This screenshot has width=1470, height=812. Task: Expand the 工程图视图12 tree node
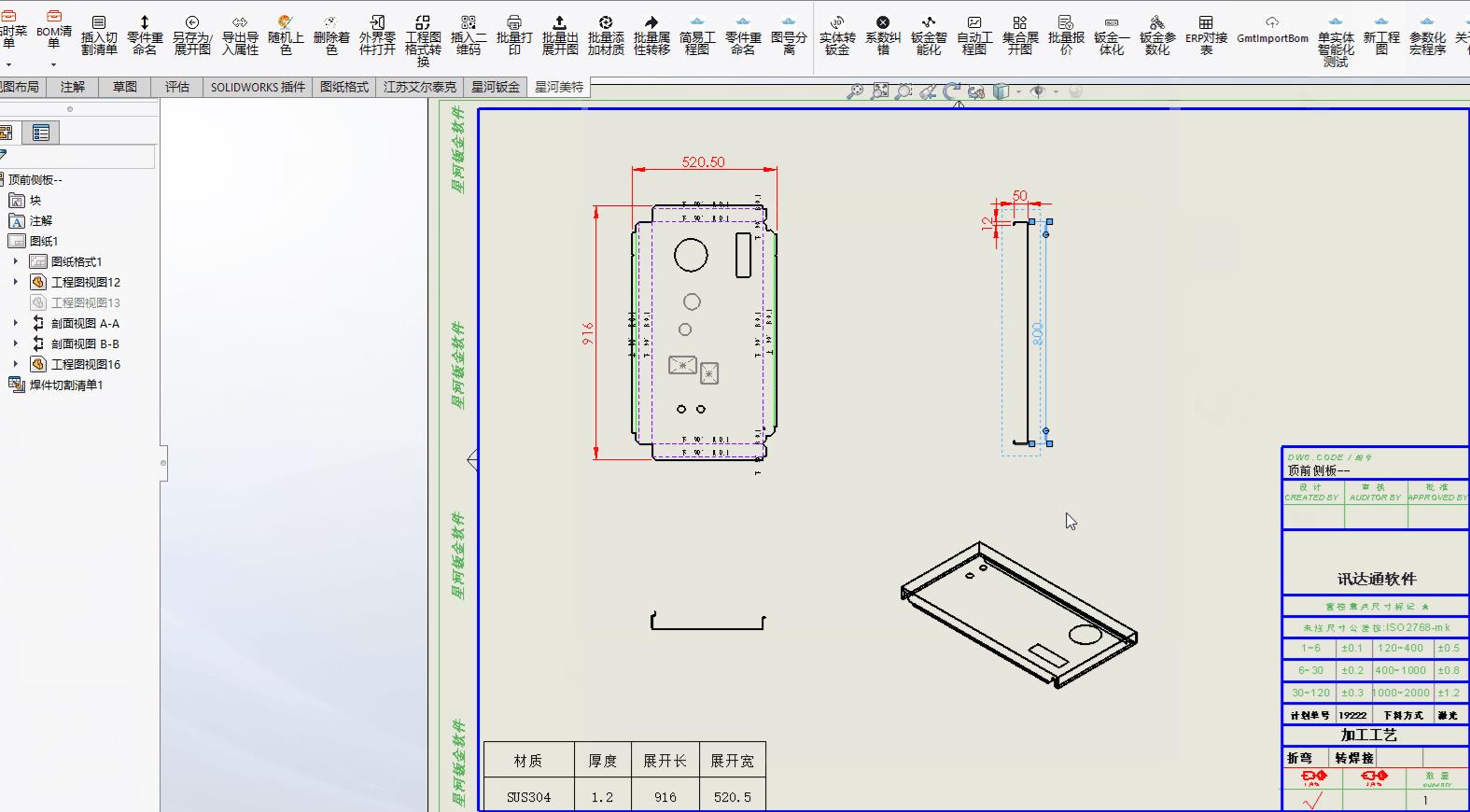(x=15, y=282)
